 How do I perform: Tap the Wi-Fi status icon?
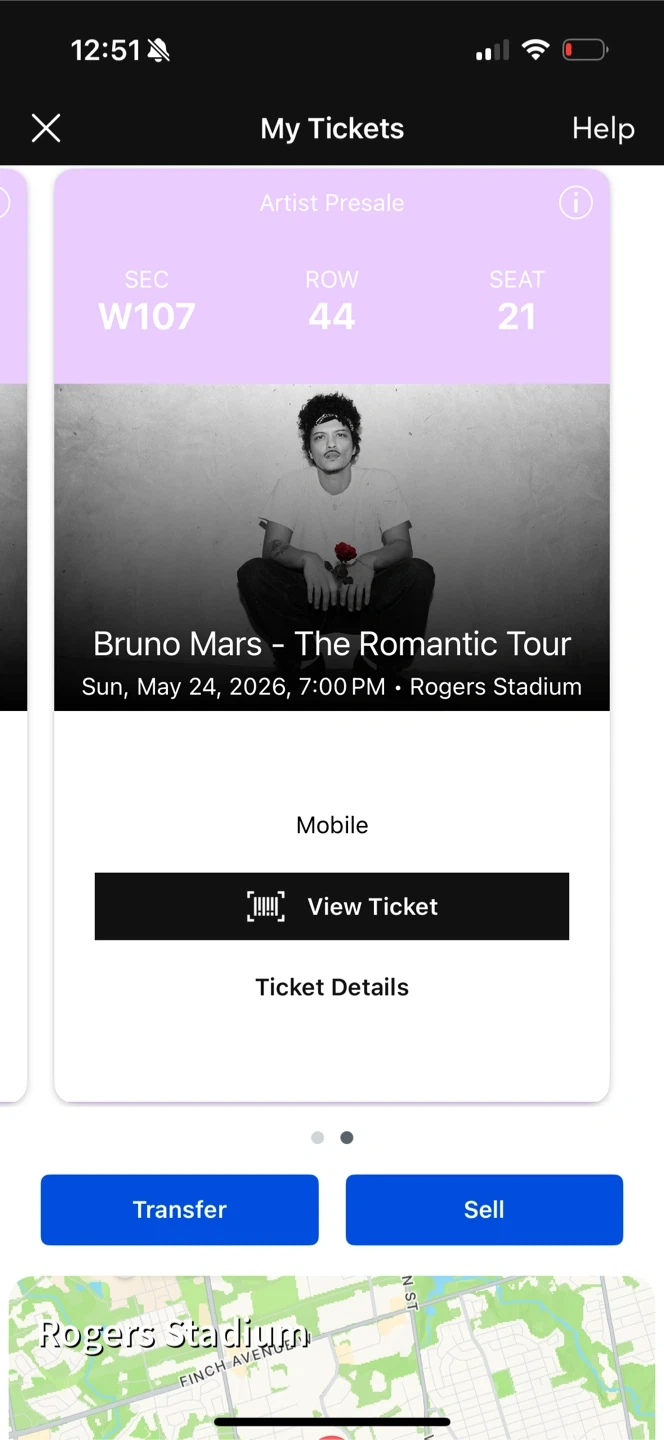pos(536,50)
